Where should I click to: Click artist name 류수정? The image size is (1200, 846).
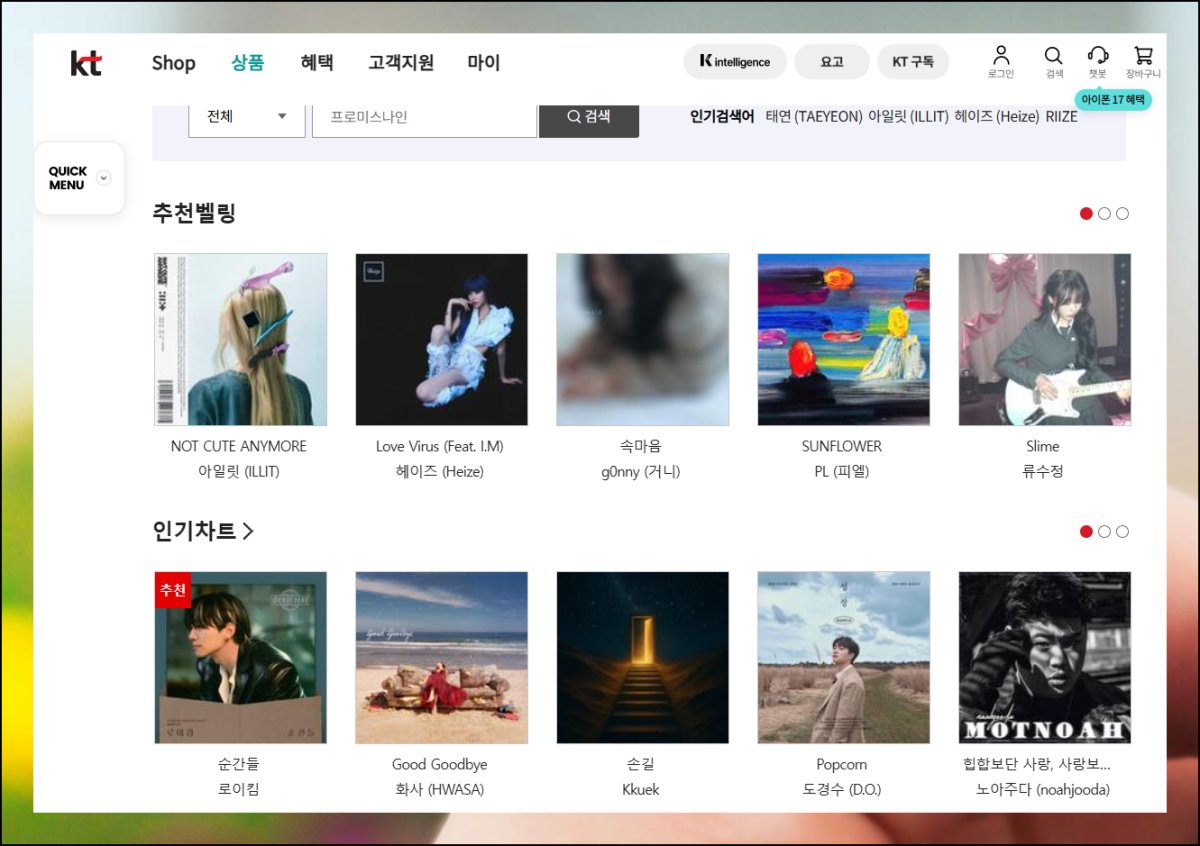(1043, 471)
